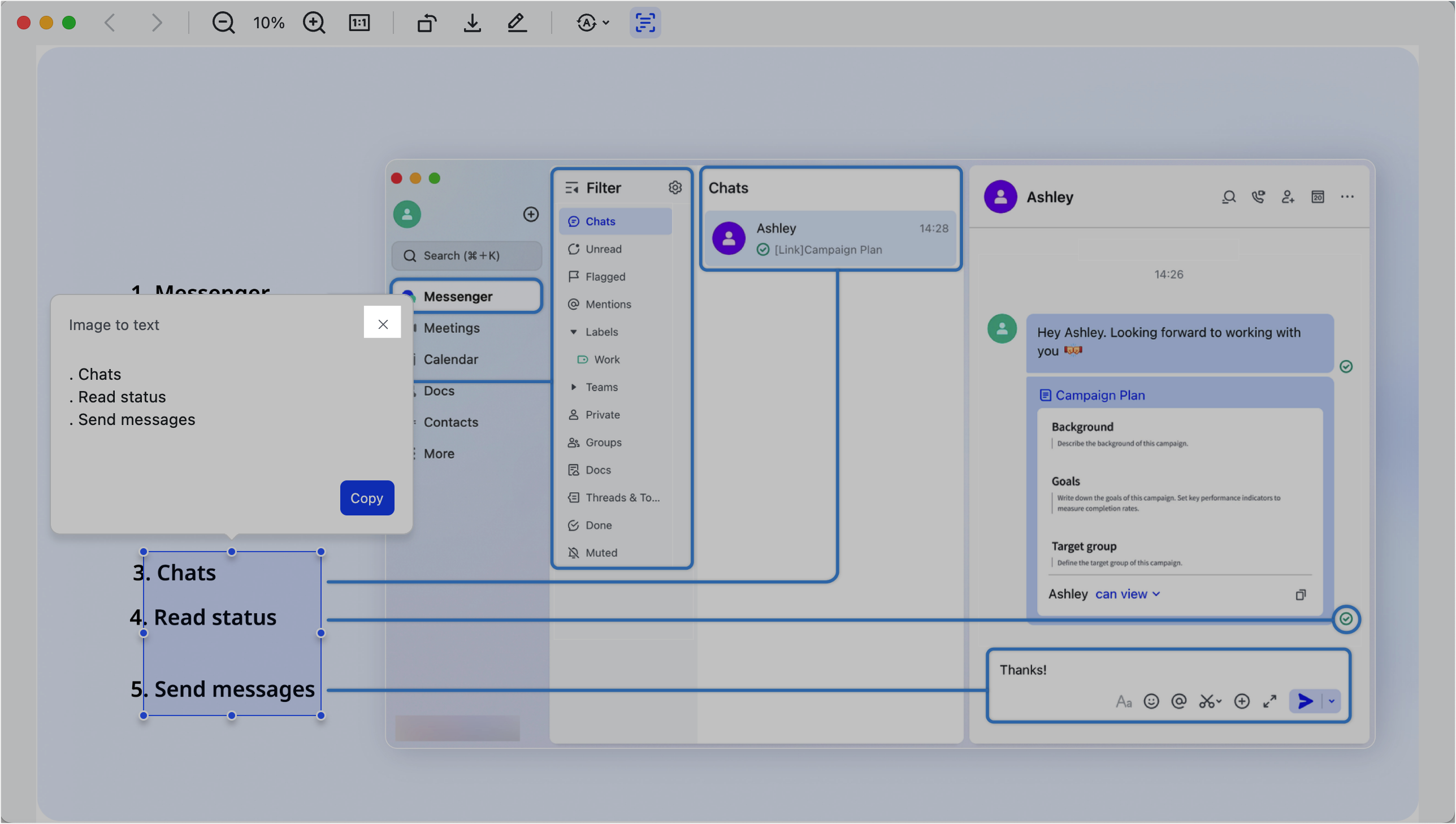
Task: Download the image using the toolbar
Action: 472,23
